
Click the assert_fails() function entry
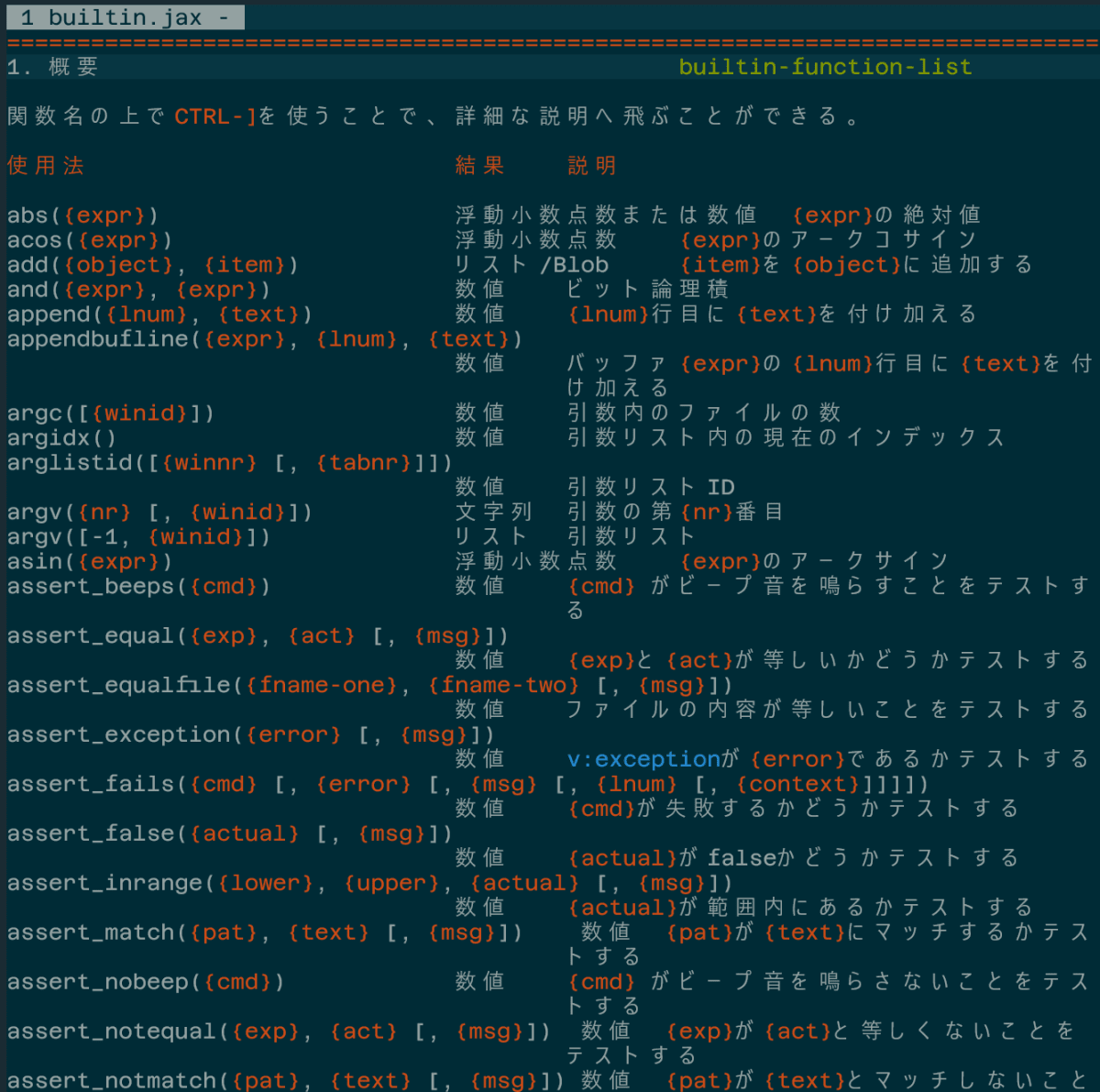click(x=468, y=785)
